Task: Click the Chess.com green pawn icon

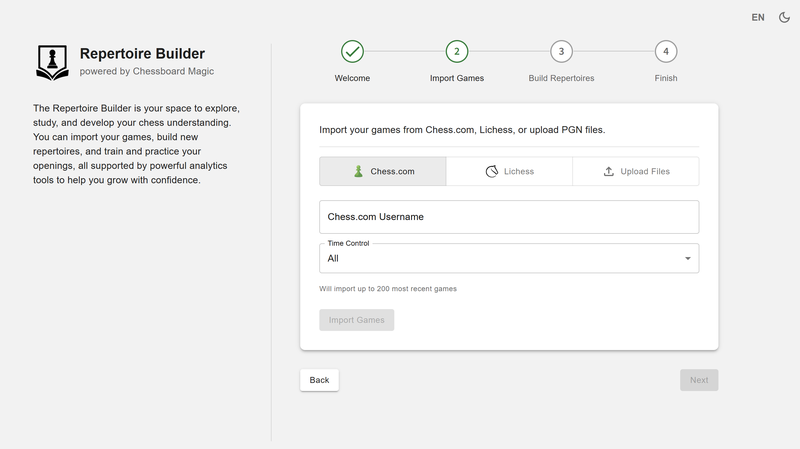Action: (359, 172)
